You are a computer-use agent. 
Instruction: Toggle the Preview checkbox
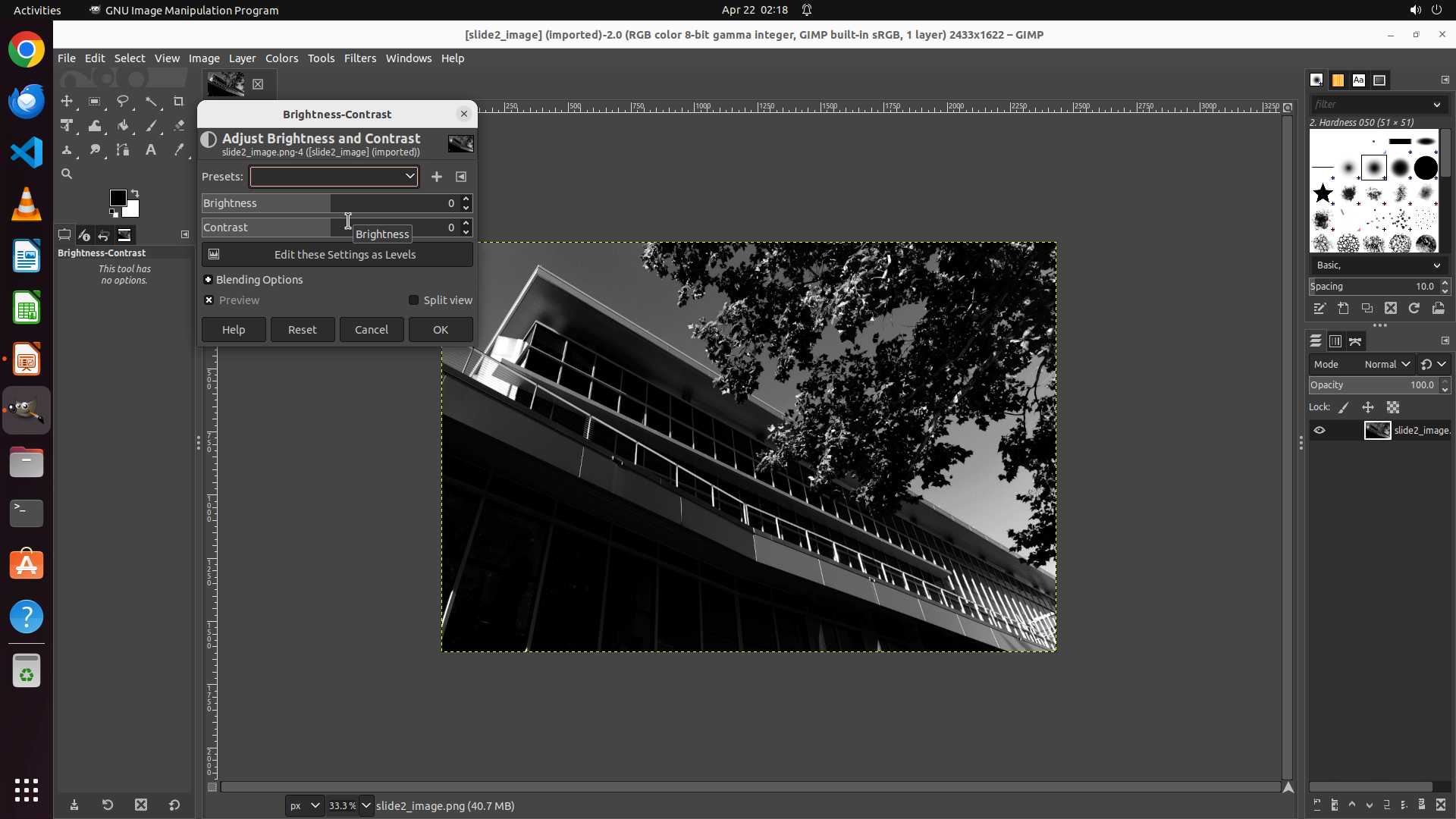[x=209, y=300]
